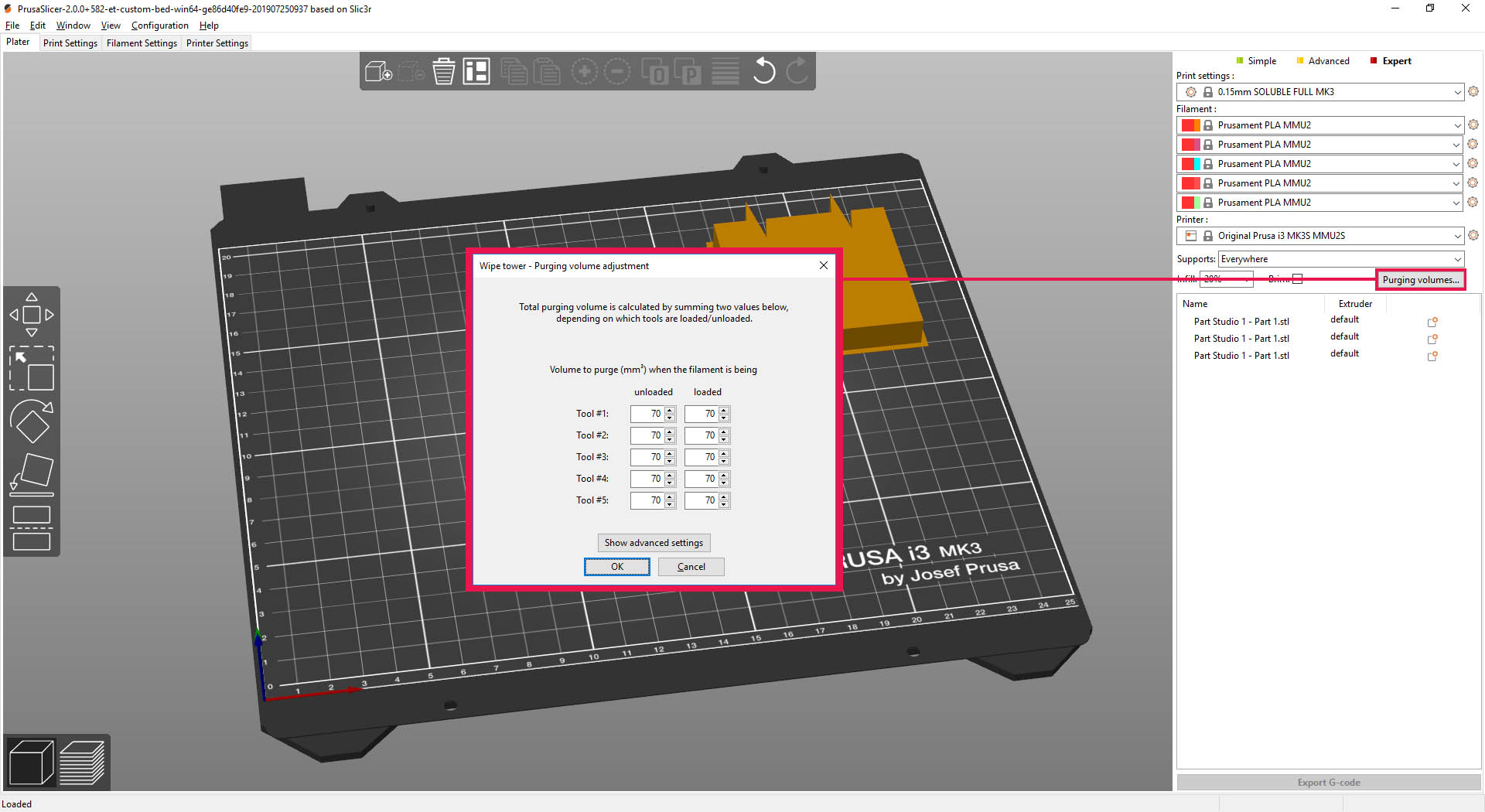The width and height of the screenshot is (1485, 812).
Task: Open the print settings gear next to SOLUBLE profile
Action: tap(1473, 91)
